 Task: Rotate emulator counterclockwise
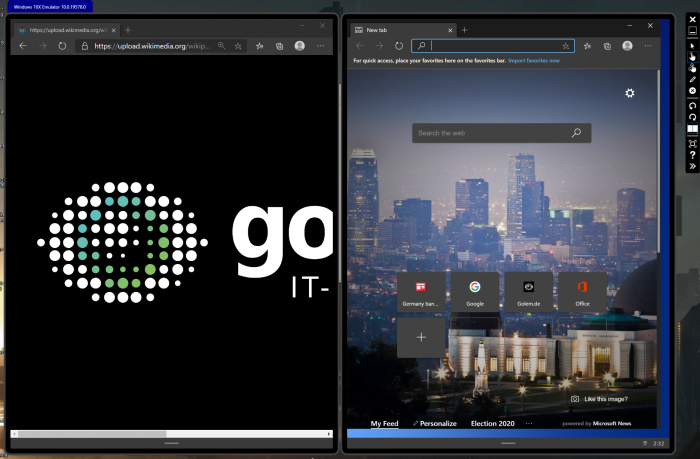[x=692, y=106]
